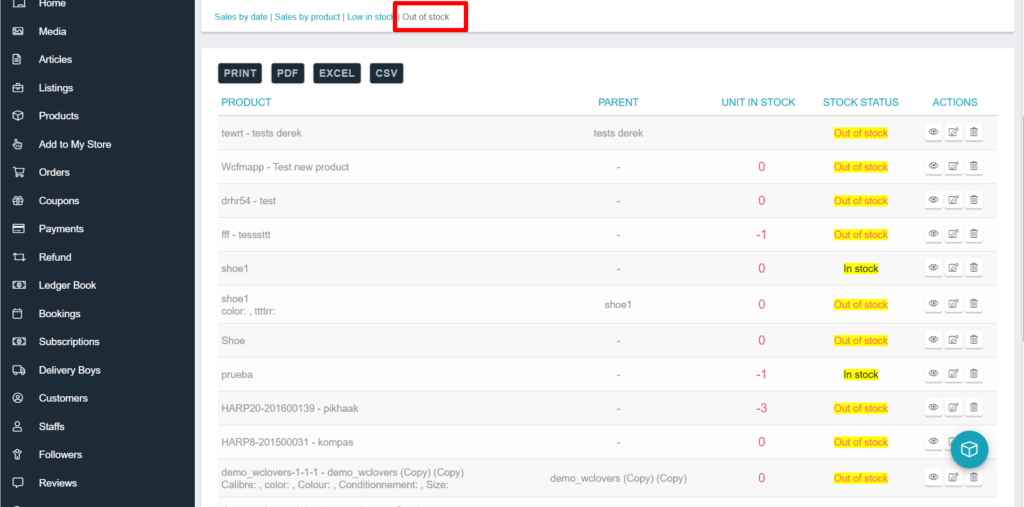Viewport: 1024px width, 507px height.
Task: Click the Media icon in sidebar
Action: (18, 31)
